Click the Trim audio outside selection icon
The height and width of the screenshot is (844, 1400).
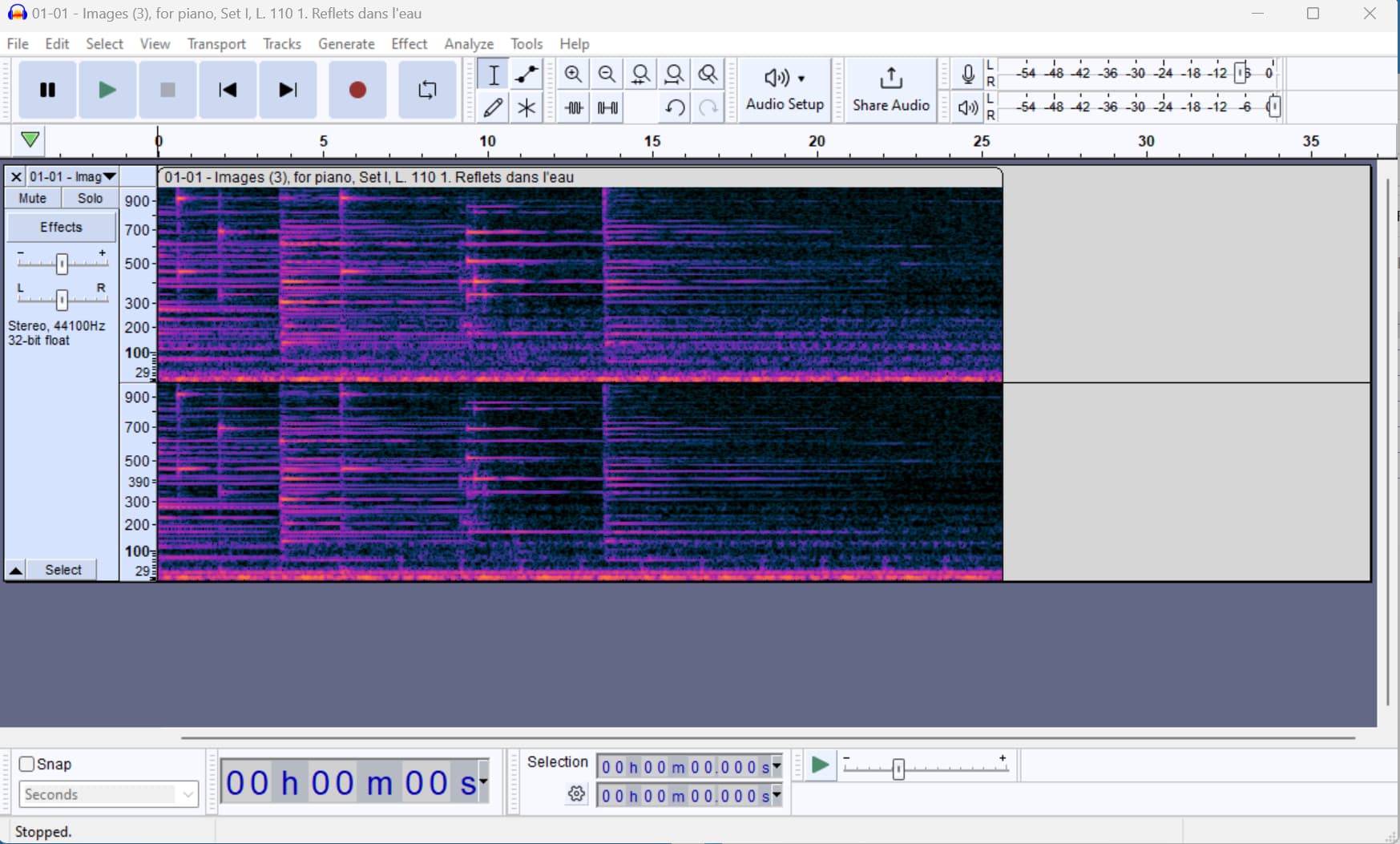pos(574,107)
